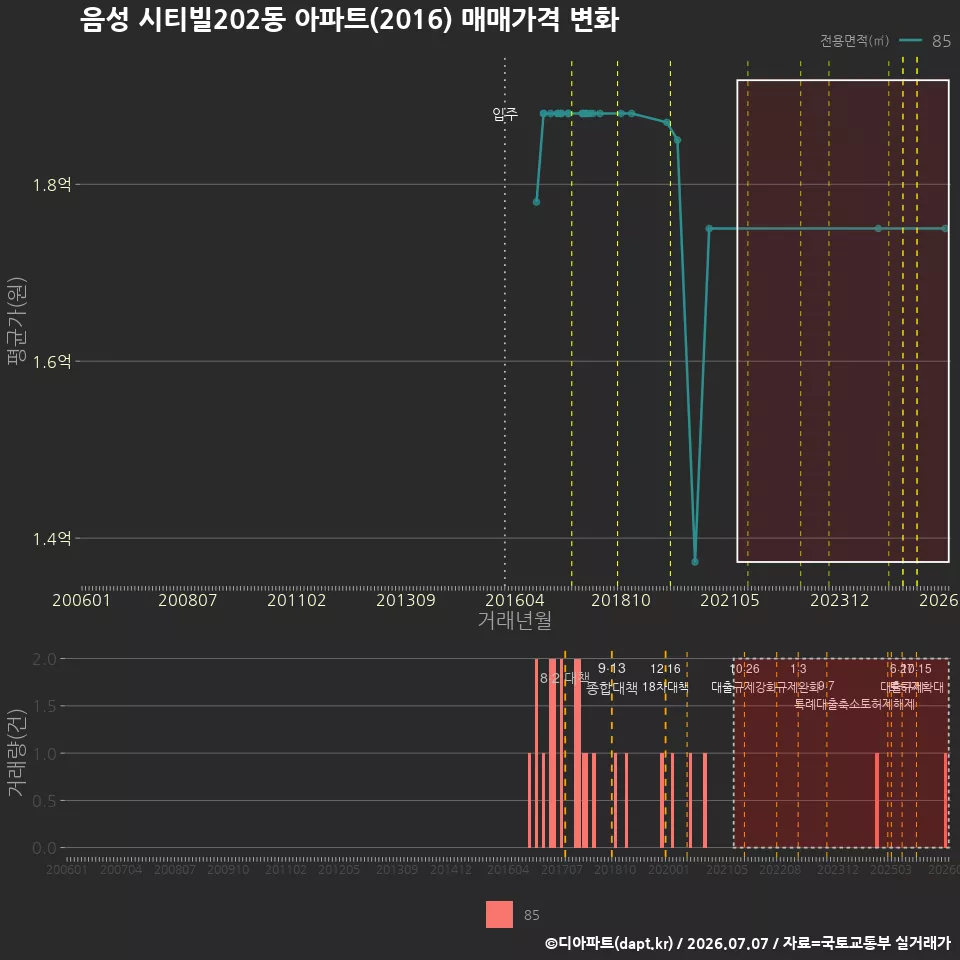Click the '12·16' policy annotation

click(x=665, y=669)
